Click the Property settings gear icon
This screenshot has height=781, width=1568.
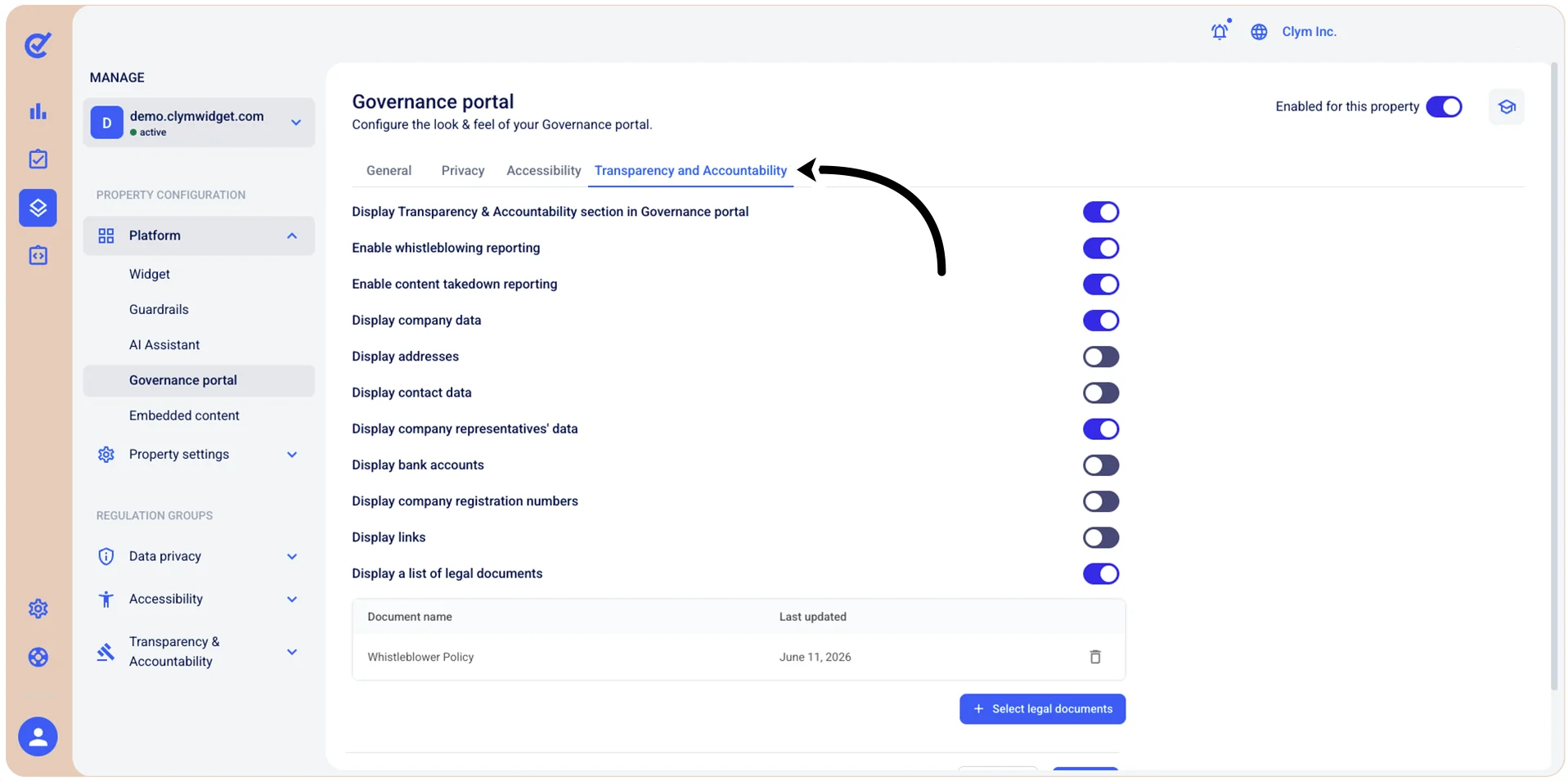pos(106,455)
